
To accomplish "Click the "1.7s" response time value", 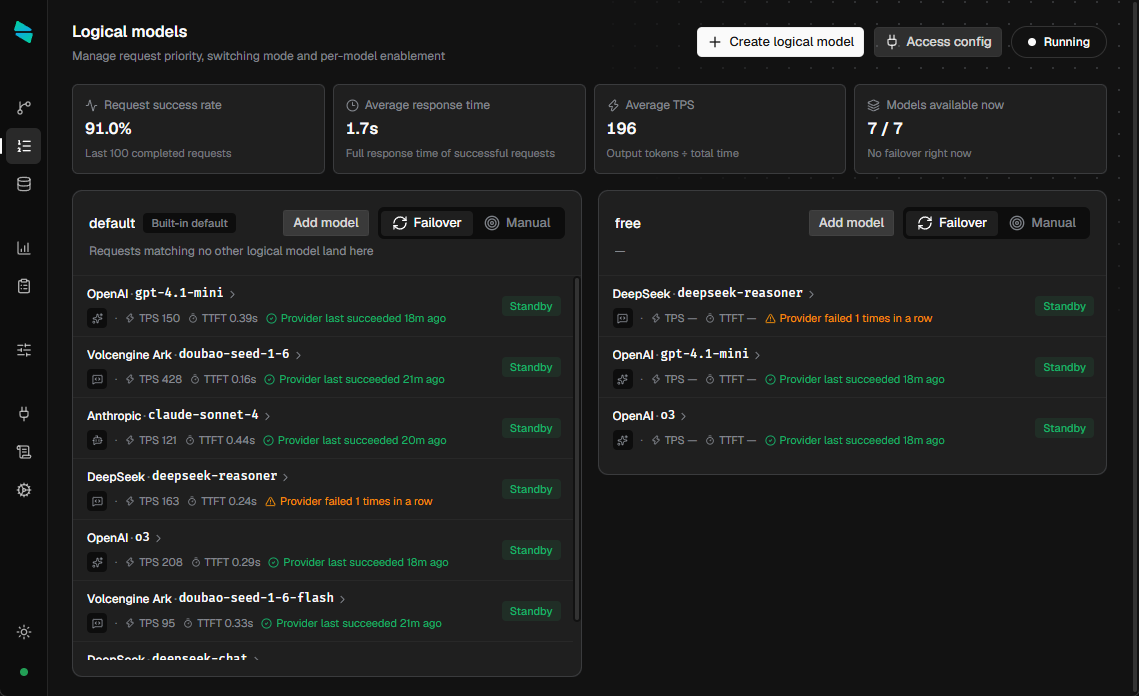I will tap(362, 129).
